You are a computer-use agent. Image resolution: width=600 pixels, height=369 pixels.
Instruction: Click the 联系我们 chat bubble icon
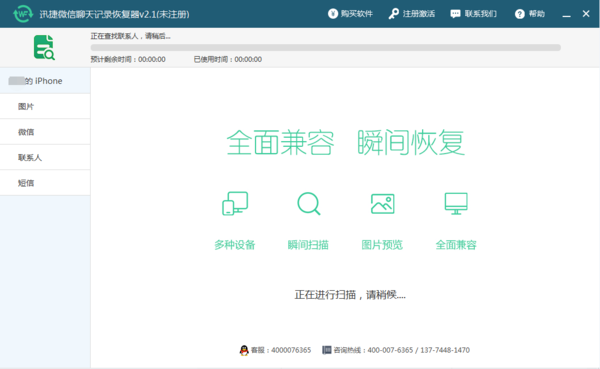click(x=455, y=14)
